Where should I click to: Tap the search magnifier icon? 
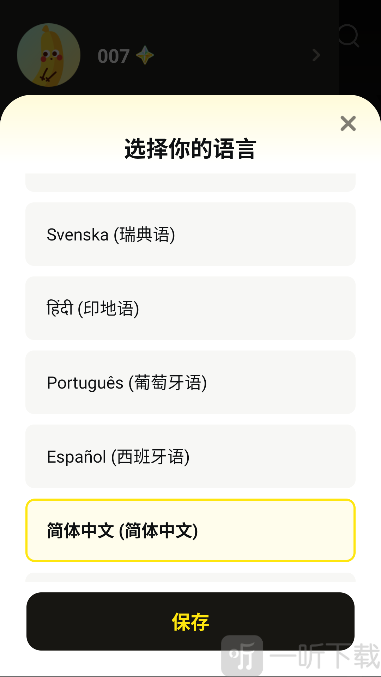pyautogui.click(x=349, y=36)
